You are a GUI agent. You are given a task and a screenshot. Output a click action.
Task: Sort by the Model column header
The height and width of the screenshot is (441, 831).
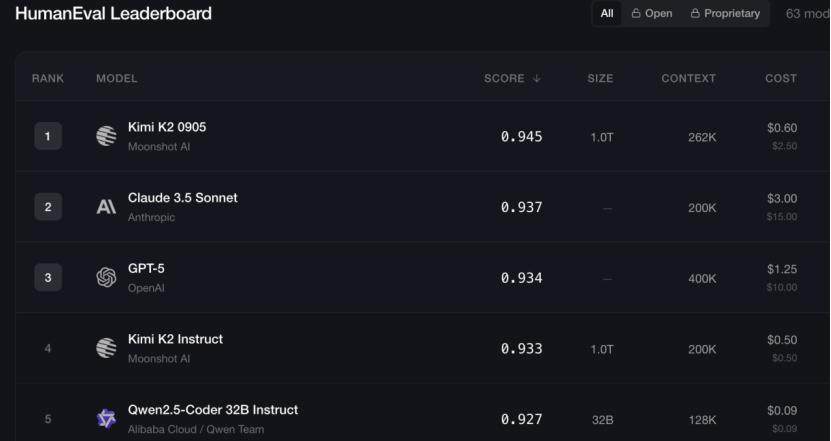116,78
